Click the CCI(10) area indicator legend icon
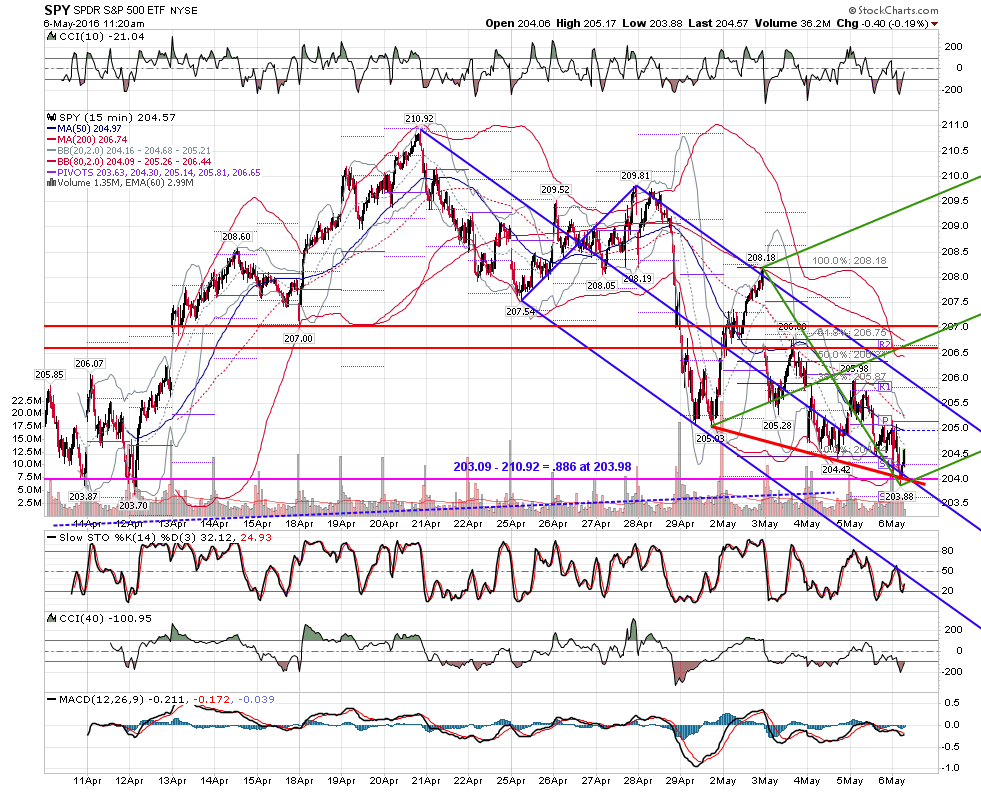 [53, 36]
